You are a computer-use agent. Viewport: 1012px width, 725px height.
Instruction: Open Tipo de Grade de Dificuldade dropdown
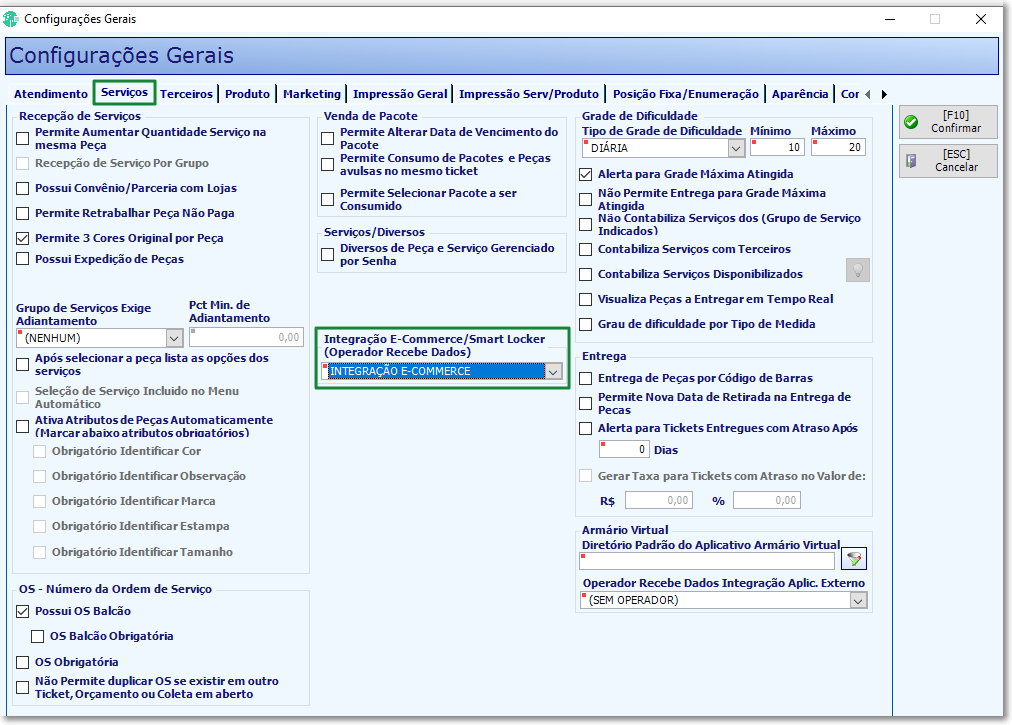736,148
